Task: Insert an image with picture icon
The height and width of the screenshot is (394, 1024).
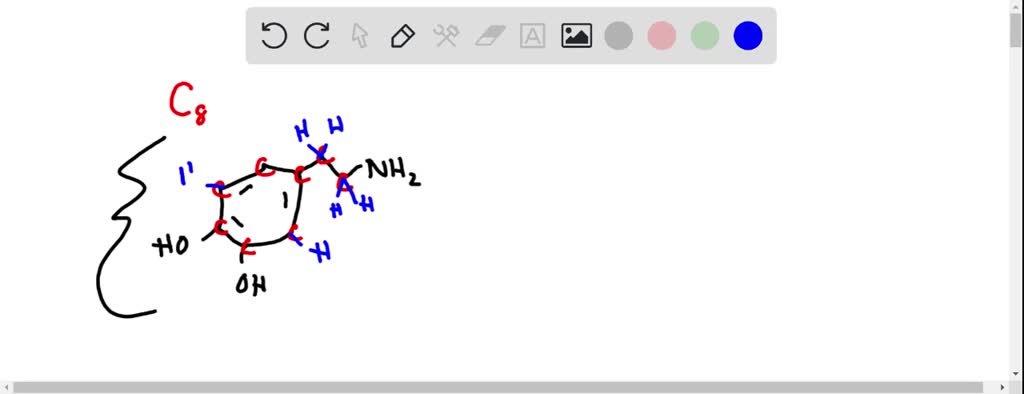Action: click(576, 35)
